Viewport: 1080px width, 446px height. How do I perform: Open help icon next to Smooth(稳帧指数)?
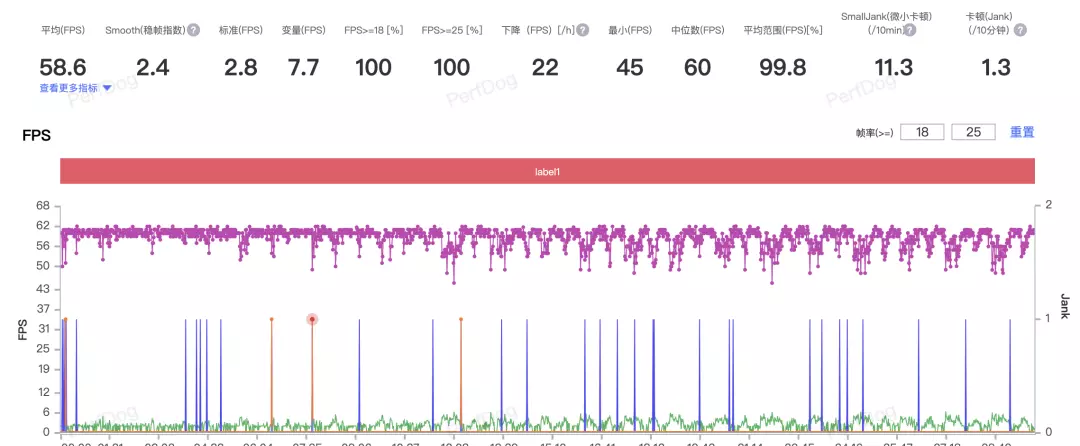coord(194,30)
